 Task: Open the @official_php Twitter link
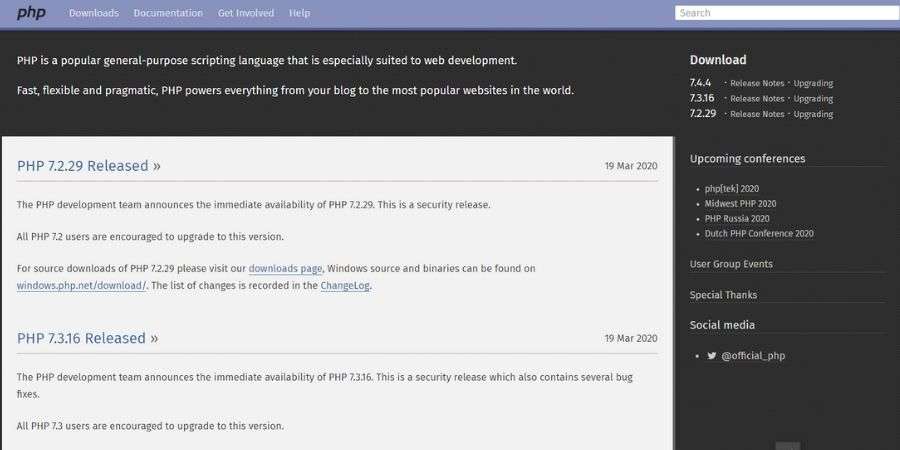753,356
